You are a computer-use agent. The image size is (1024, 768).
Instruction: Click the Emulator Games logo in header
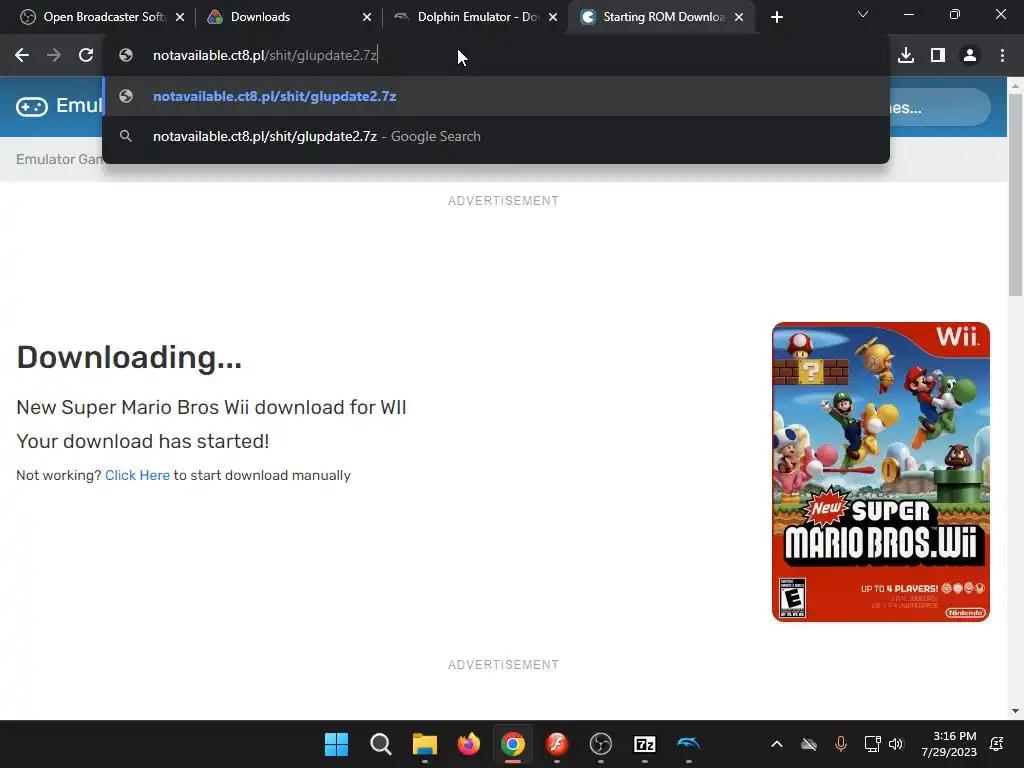(59, 106)
